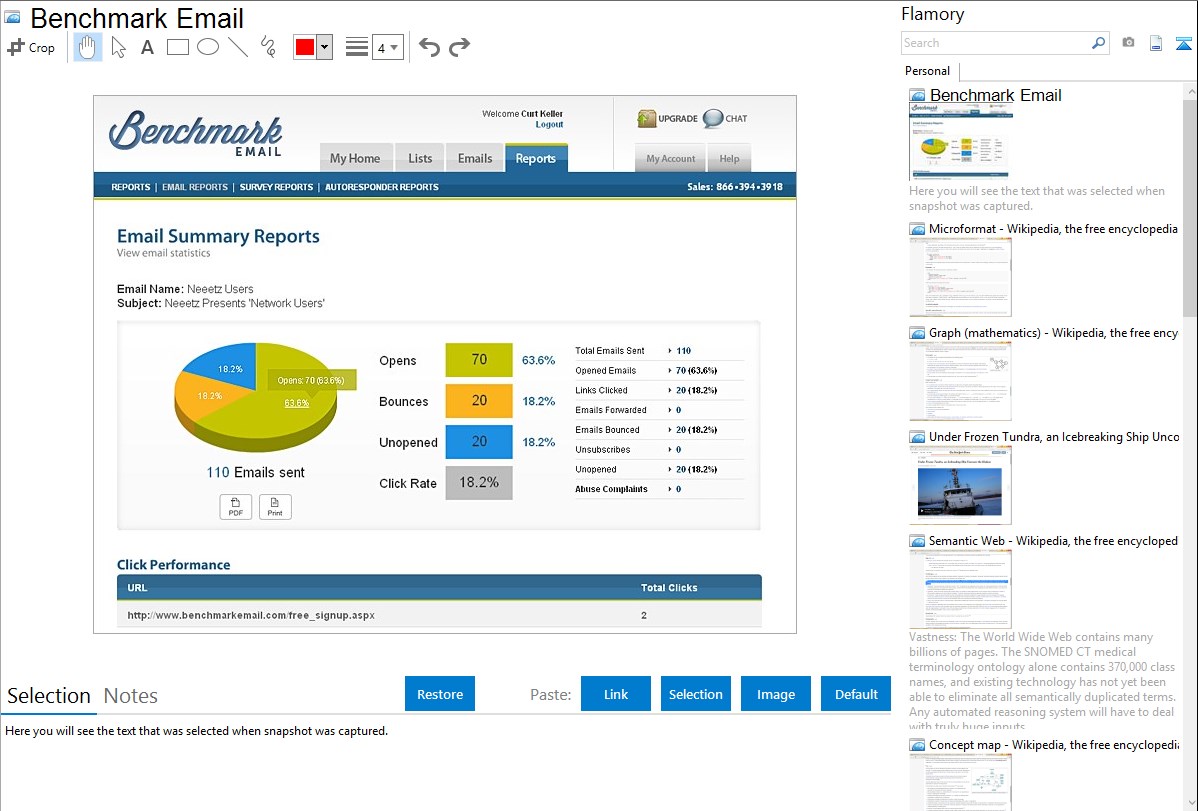Viewport: 1198px width, 811px height.
Task: Click the My Account tab
Action: click(x=671, y=158)
